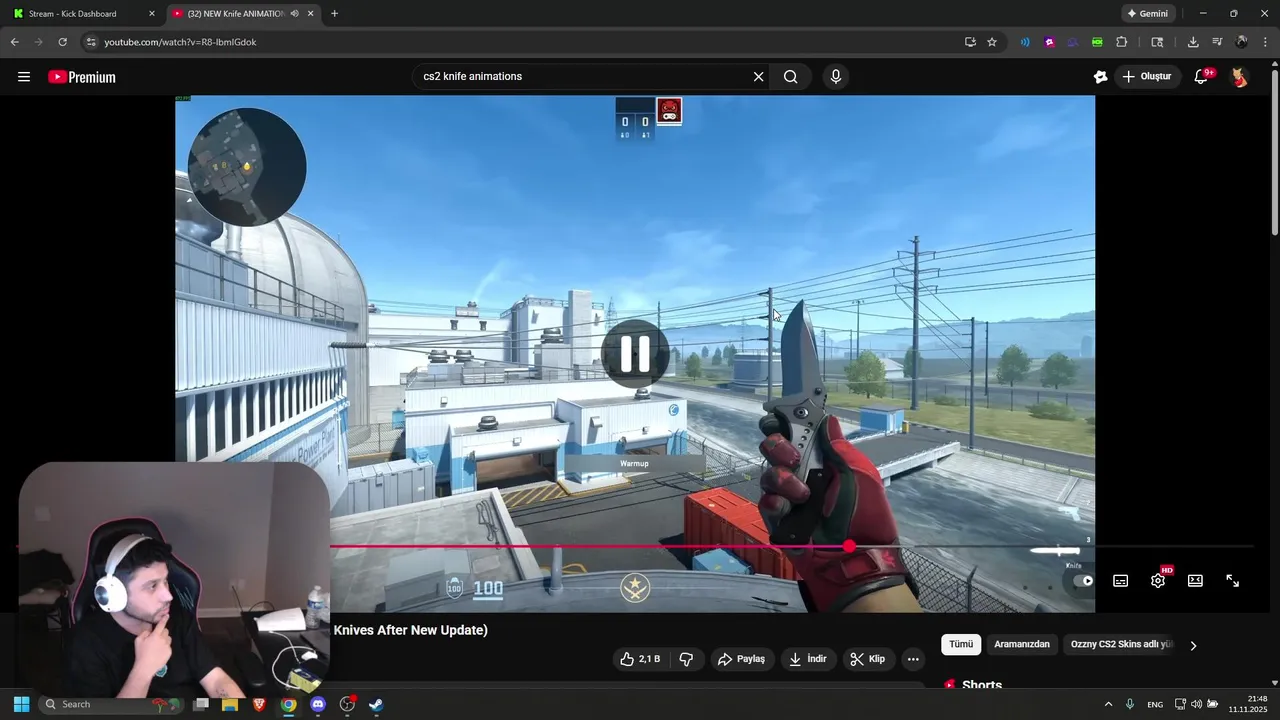Open Chrome profile avatar menu
Image resolution: width=1280 pixels, height=720 pixels.
(x=1241, y=42)
